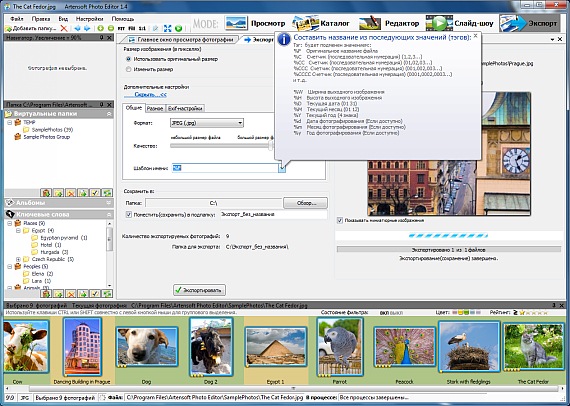570x406 pixels.
Task: Click last icon in virtual folders toolbar
Action: tap(107, 193)
